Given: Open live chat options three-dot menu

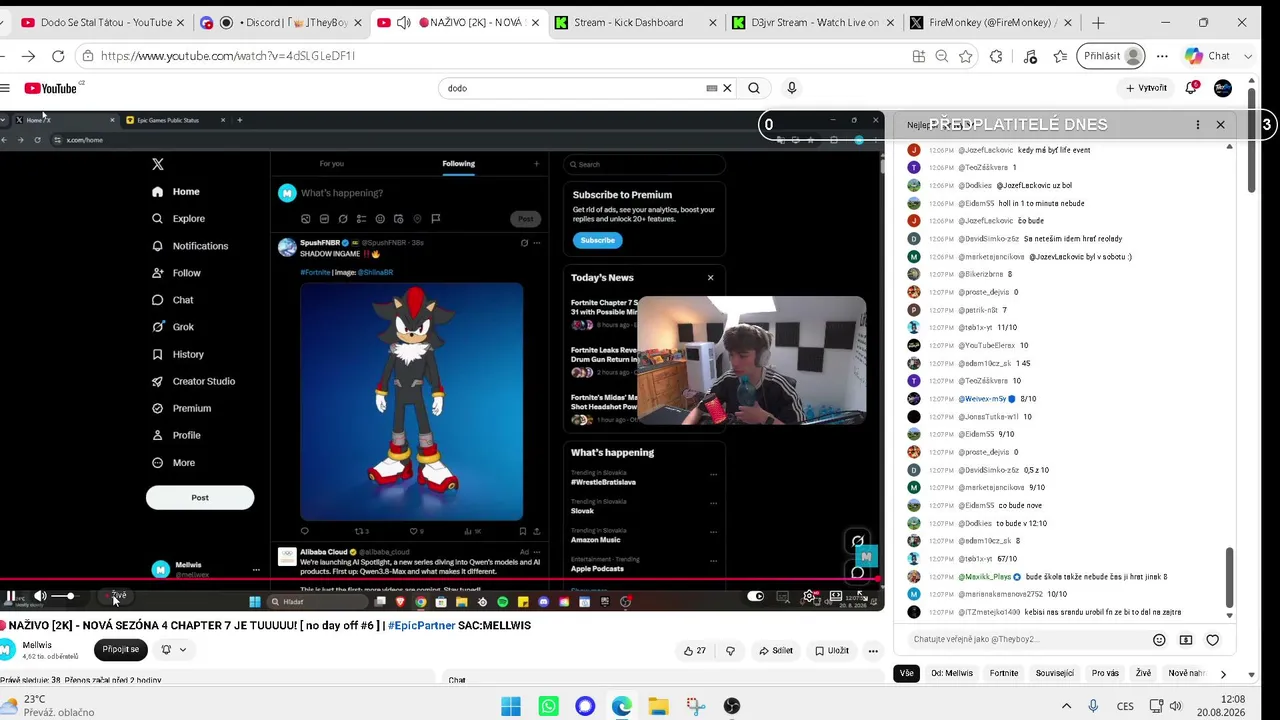Looking at the screenshot, I should (1198, 125).
